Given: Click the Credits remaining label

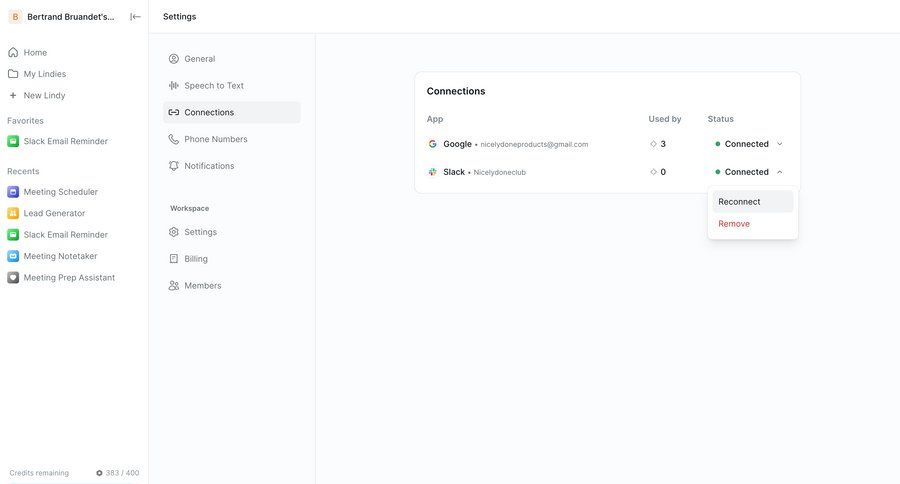Looking at the screenshot, I should 39,473.
